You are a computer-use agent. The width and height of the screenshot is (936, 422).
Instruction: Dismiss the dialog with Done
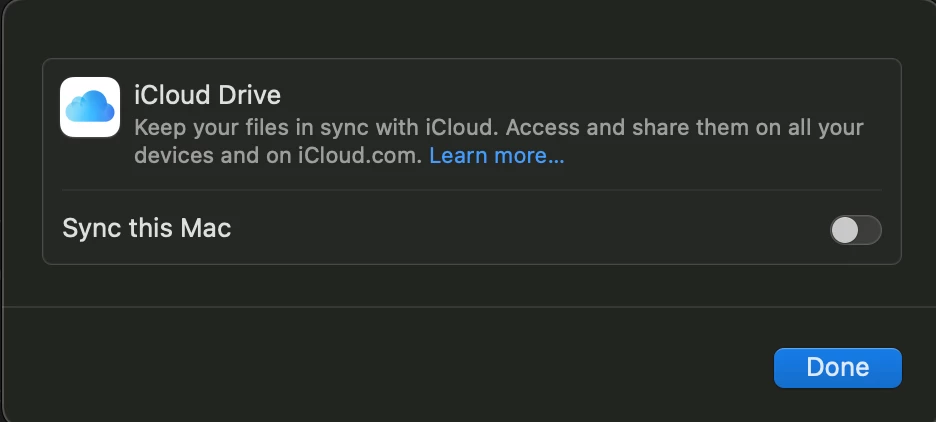[x=837, y=367]
